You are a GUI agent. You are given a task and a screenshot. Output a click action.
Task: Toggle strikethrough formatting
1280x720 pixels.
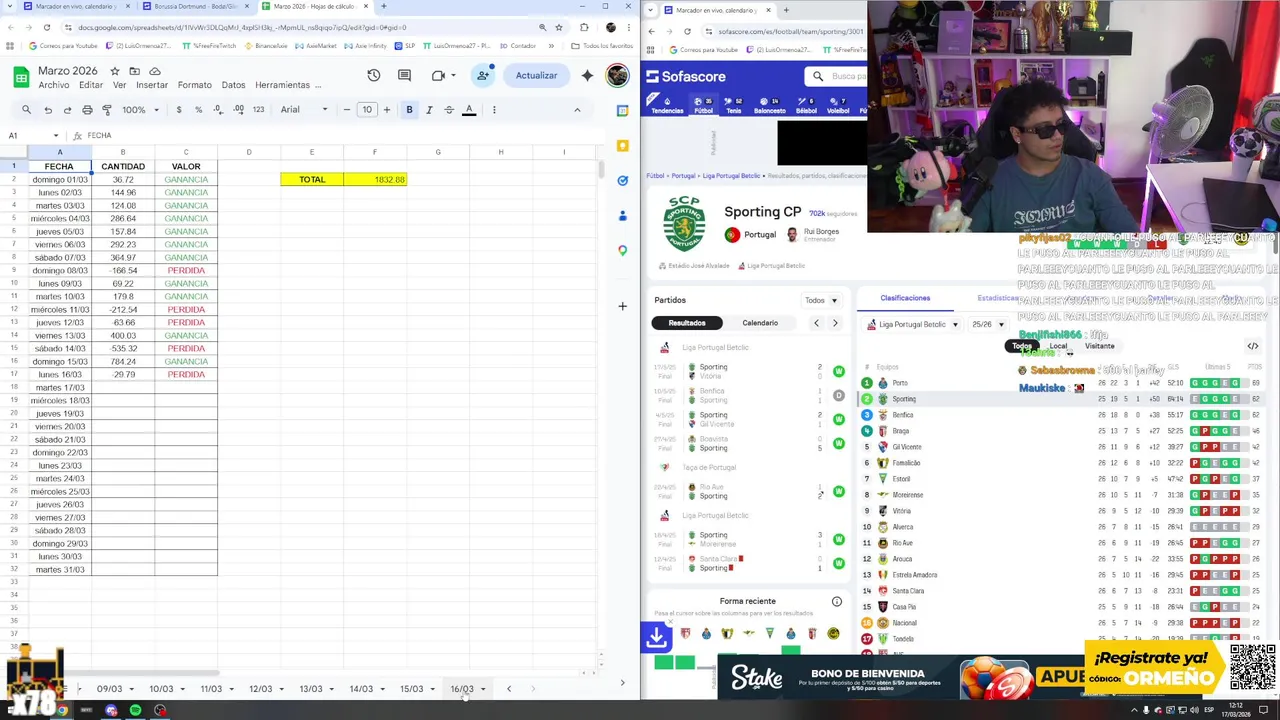click(449, 110)
